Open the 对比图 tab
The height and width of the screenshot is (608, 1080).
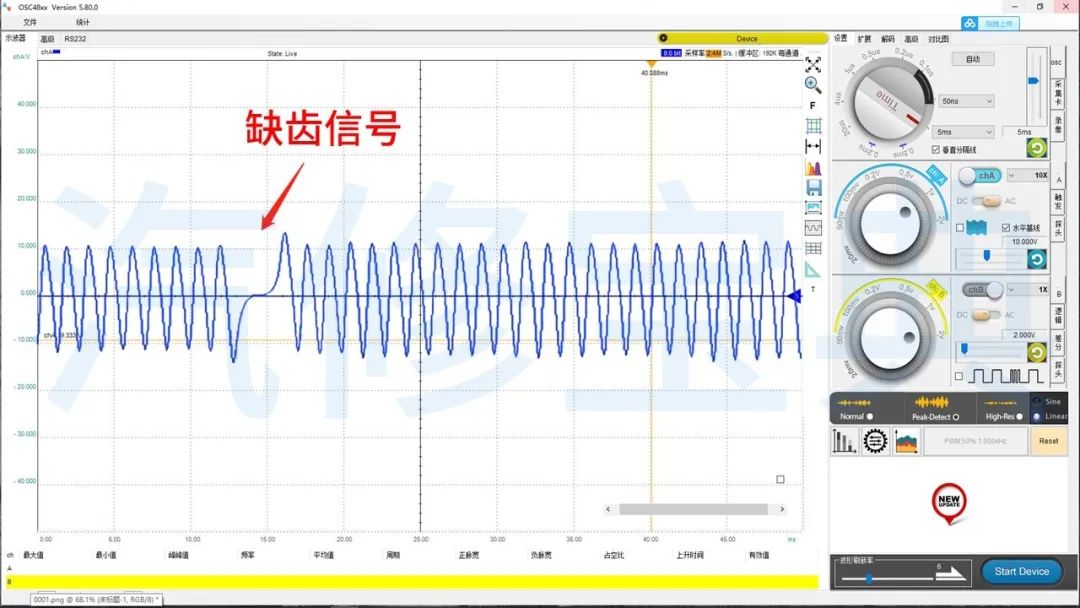(938, 39)
